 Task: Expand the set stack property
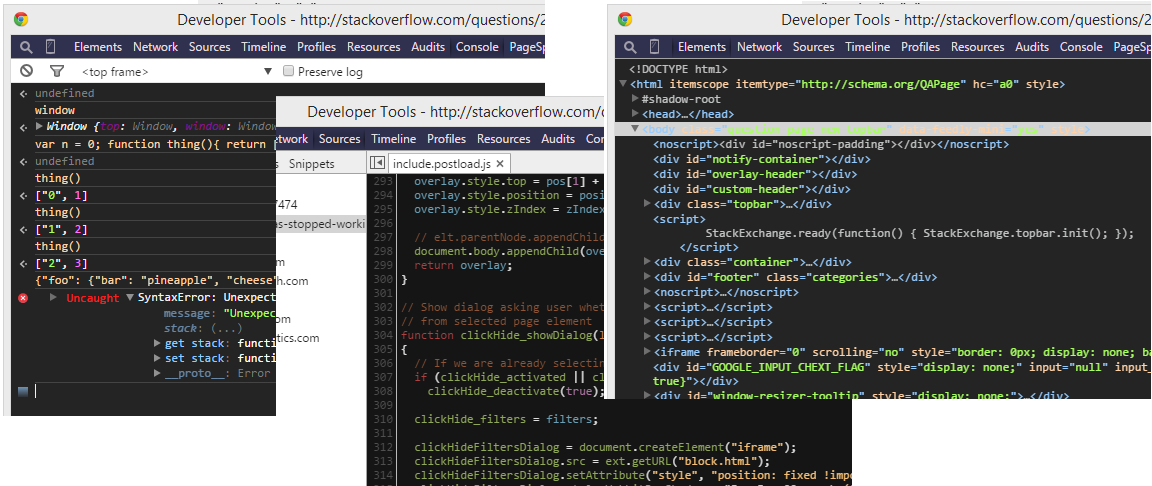coord(157,358)
